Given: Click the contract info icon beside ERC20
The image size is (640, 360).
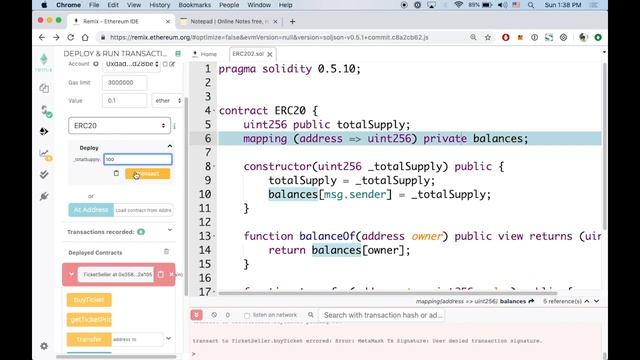Looking at the screenshot, I should coord(175,126).
